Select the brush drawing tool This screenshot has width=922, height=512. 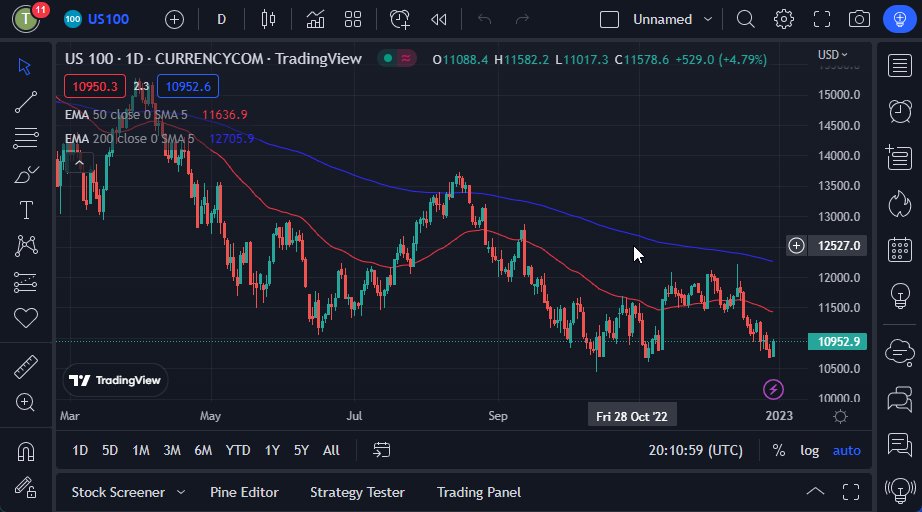[x=25, y=174]
